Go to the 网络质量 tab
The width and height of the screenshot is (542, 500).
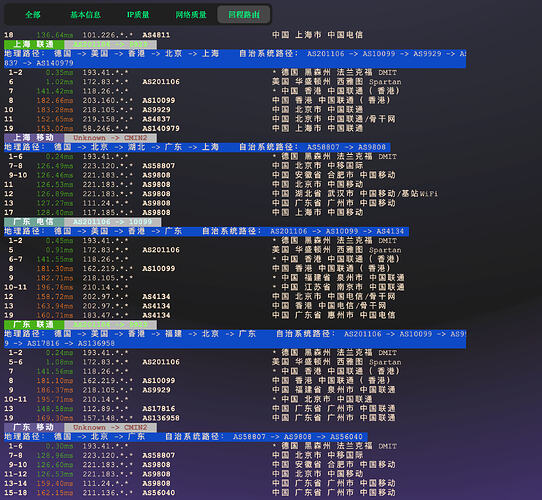pos(191,15)
